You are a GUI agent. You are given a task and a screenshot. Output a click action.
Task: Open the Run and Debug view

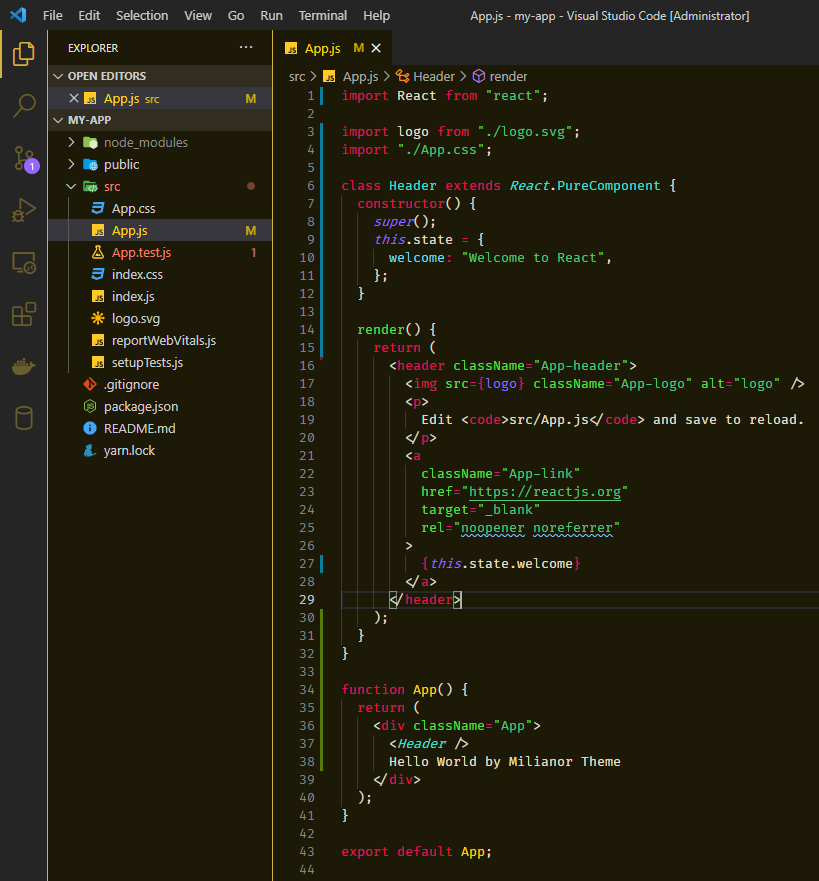click(x=24, y=211)
